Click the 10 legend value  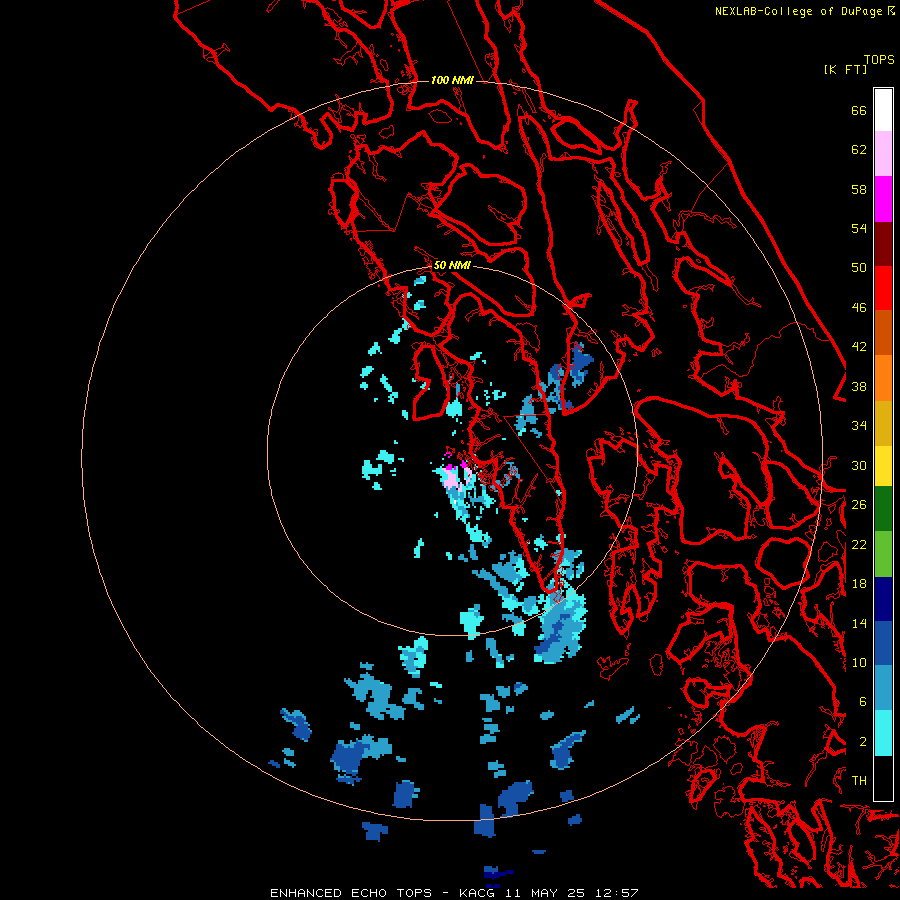point(859,662)
